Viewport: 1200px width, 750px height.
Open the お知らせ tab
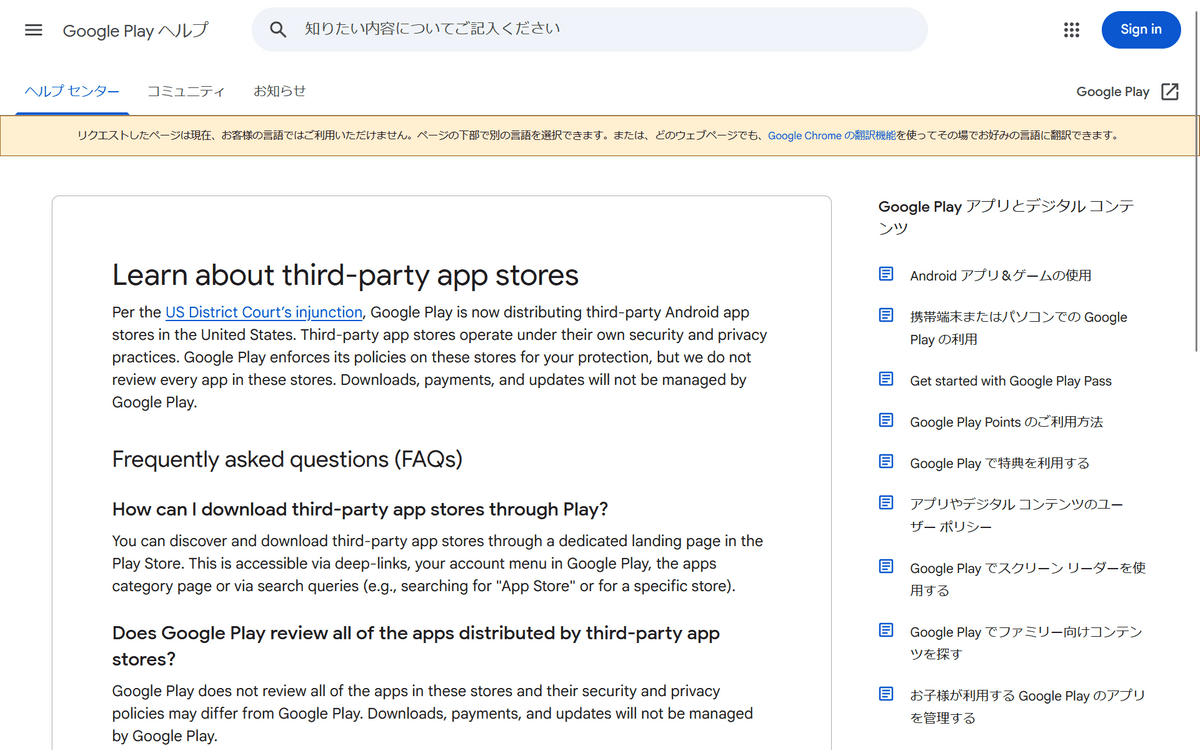click(279, 91)
